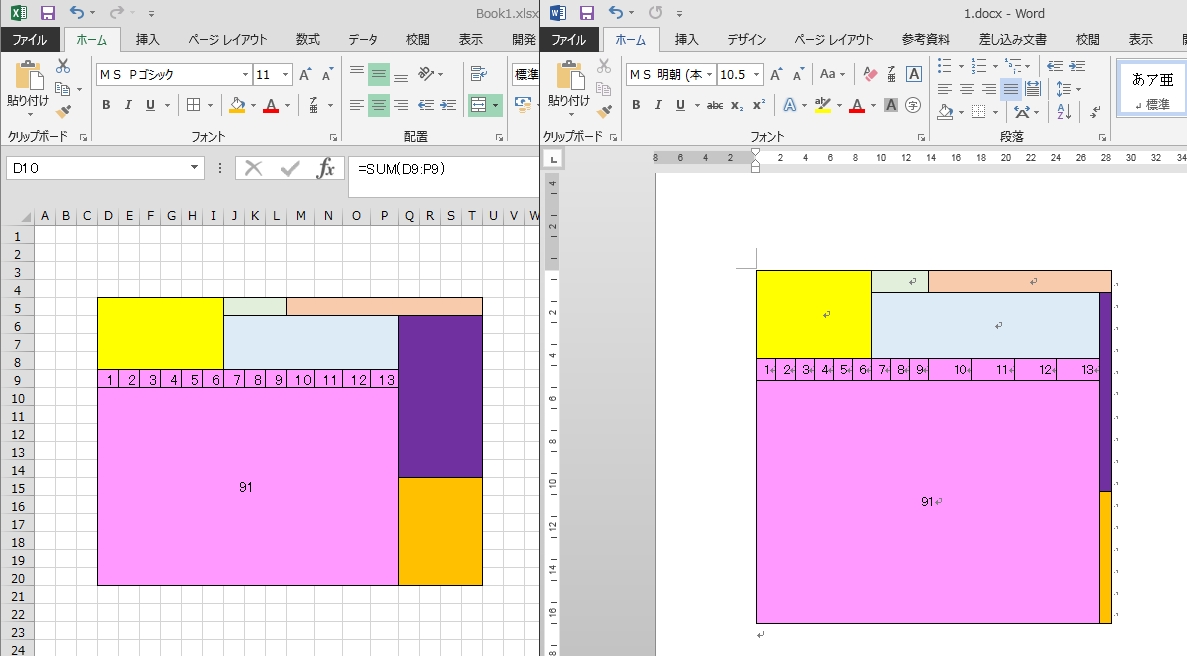Open Word font size dropdown showing 10.5

tap(756, 74)
